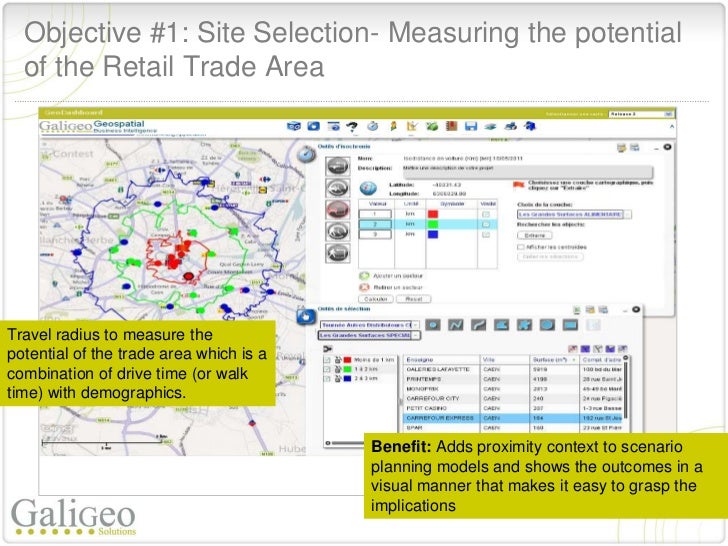The height and width of the screenshot is (546, 728).
Task: Click the Reset button
Action: click(x=413, y=299)
